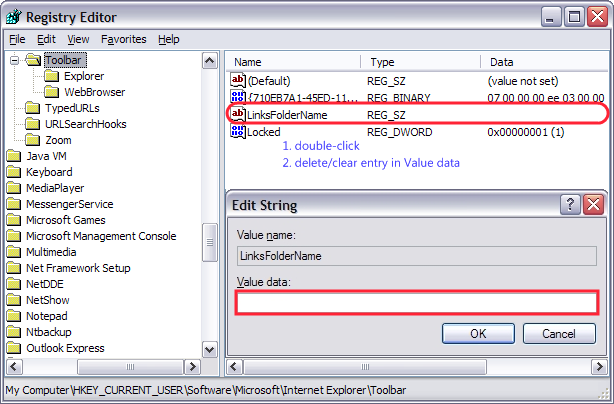
Task: Click the values pane horizontal scroll thumb
Action: point(365,367)
